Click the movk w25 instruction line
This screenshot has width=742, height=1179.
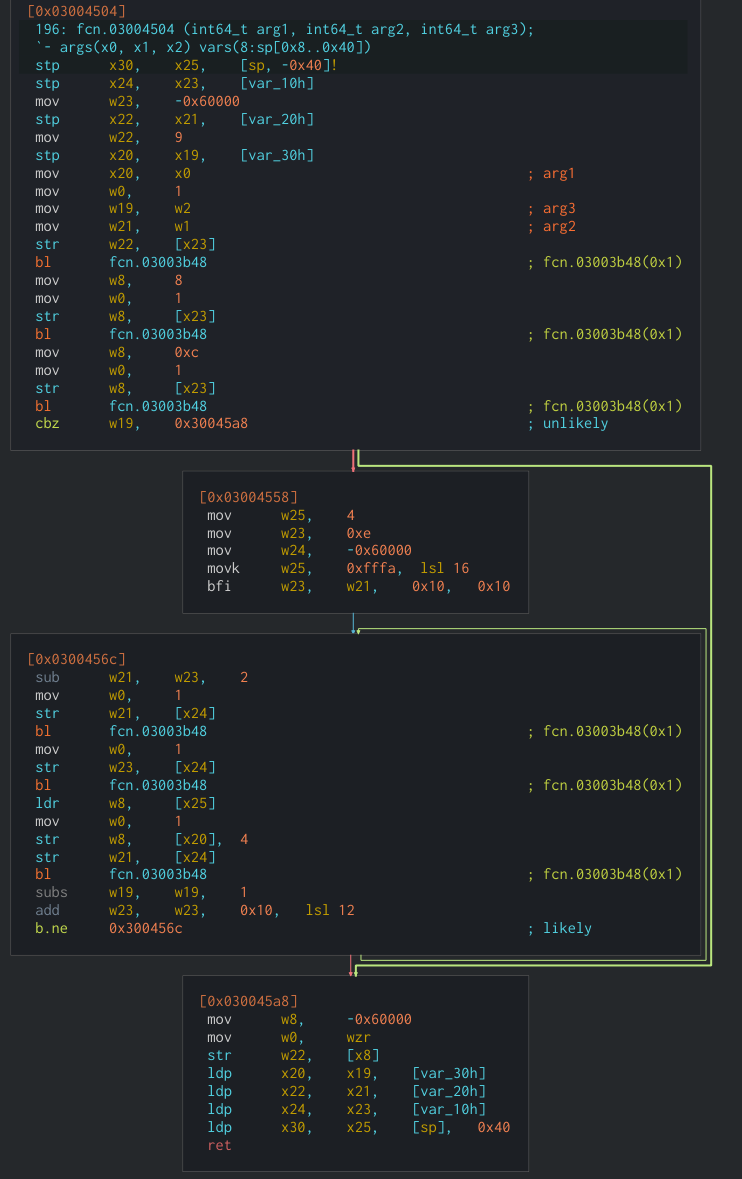coord(338,568)
